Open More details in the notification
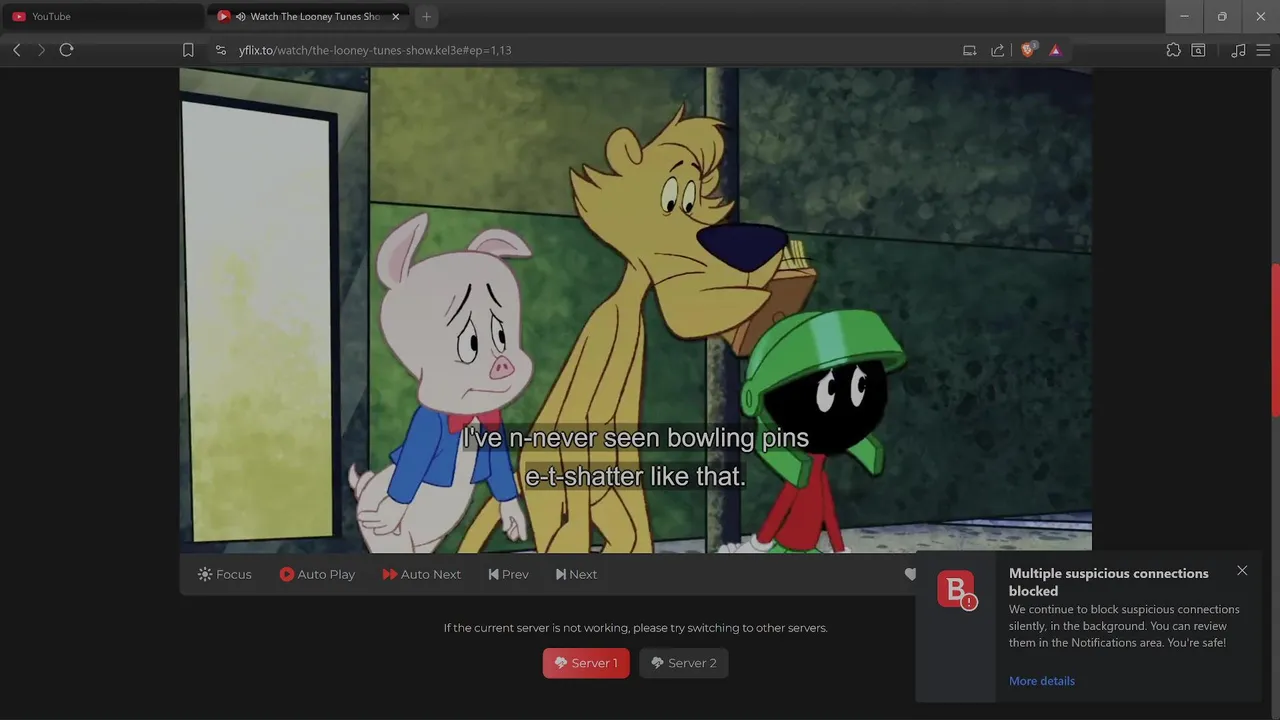Viewport: 1280px width, 720px height. pos(1042,681)
